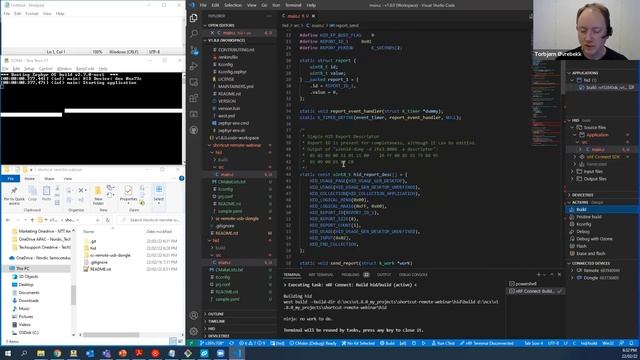Open Terminal menu in VS Code
The image size is (640, 360).
coord(293,5)
